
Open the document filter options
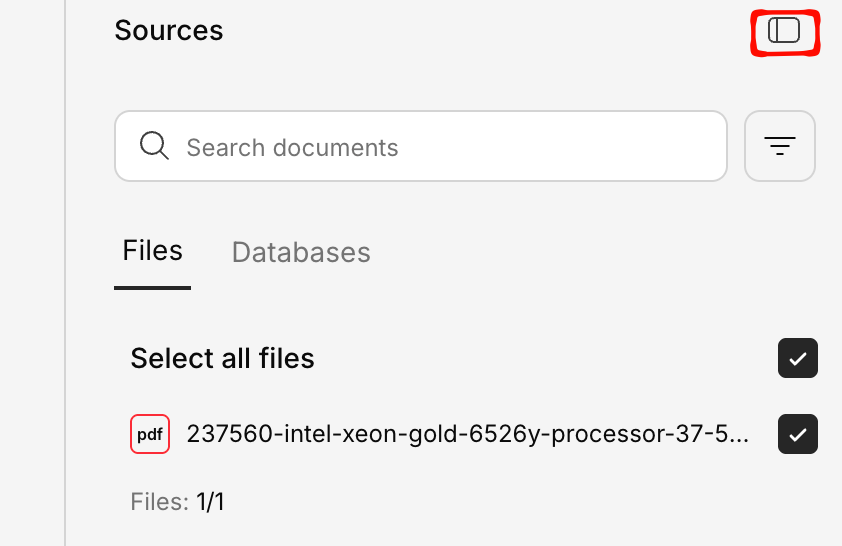[x=780, y=146]
